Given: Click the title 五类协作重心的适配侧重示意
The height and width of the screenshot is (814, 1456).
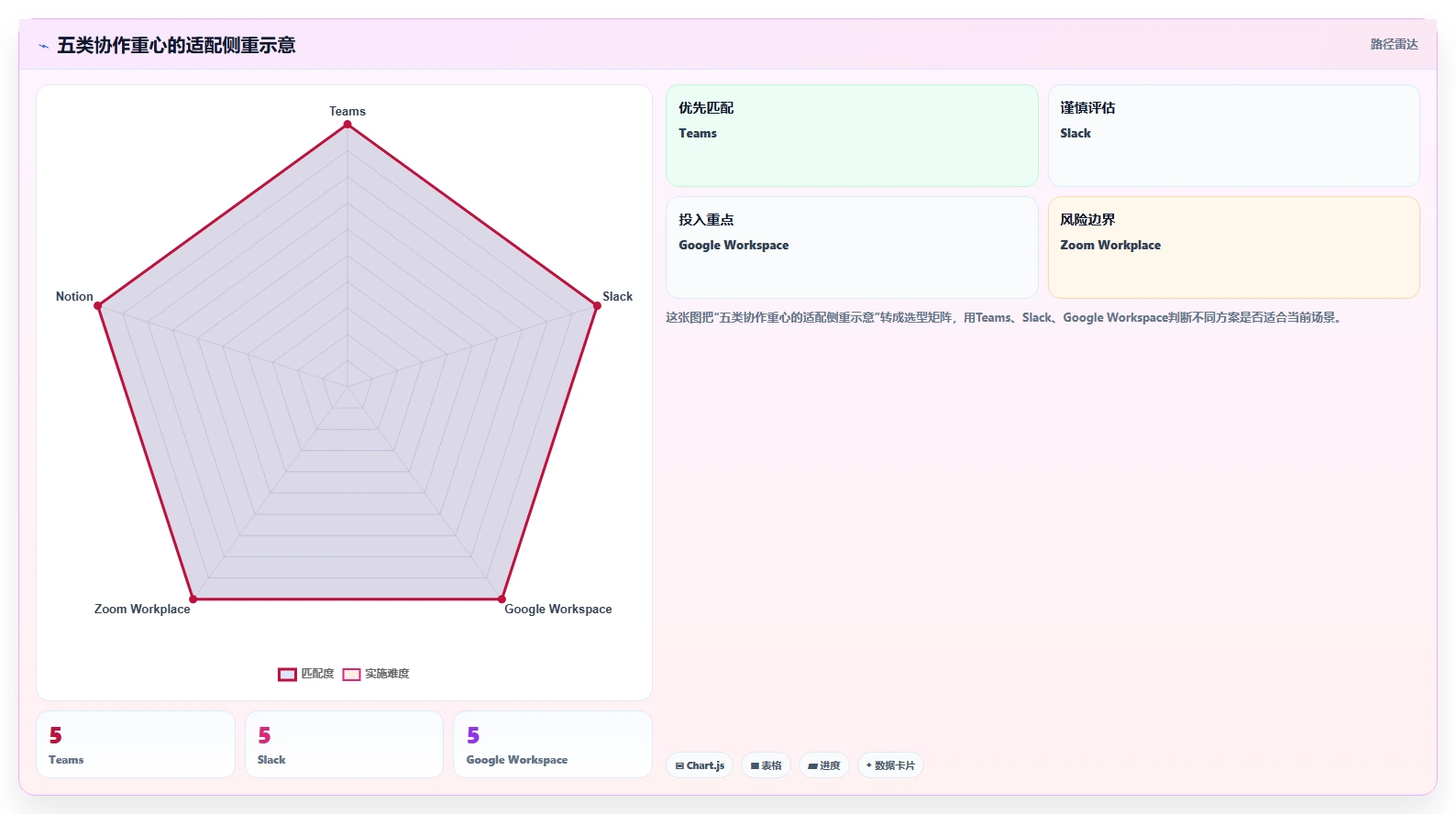Looking at the screenshot, I should click(176, 45).
